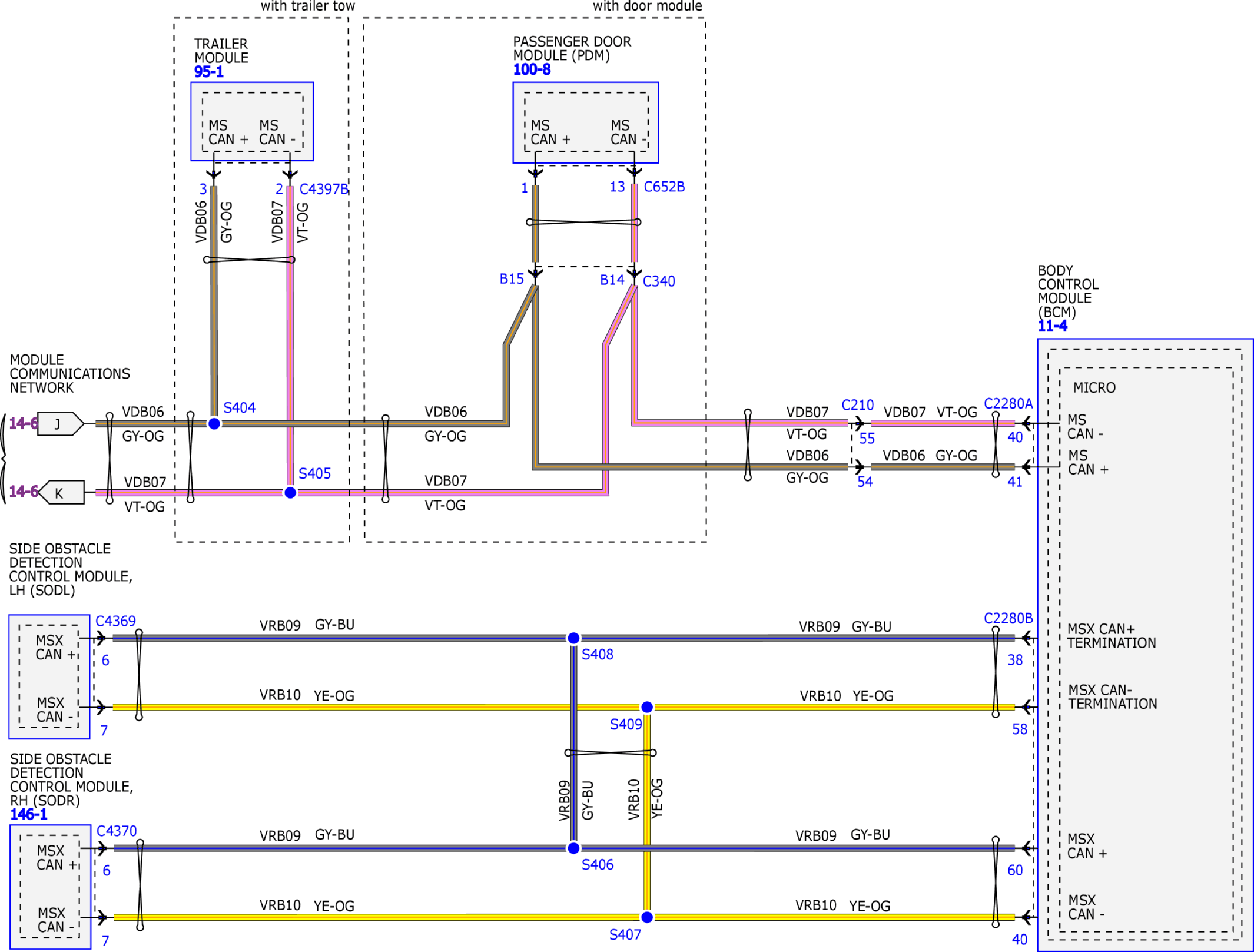Open the 146-1 SODR page reference
The width and height of the screenshot is (1254, 952).
(x=28, y=814)
